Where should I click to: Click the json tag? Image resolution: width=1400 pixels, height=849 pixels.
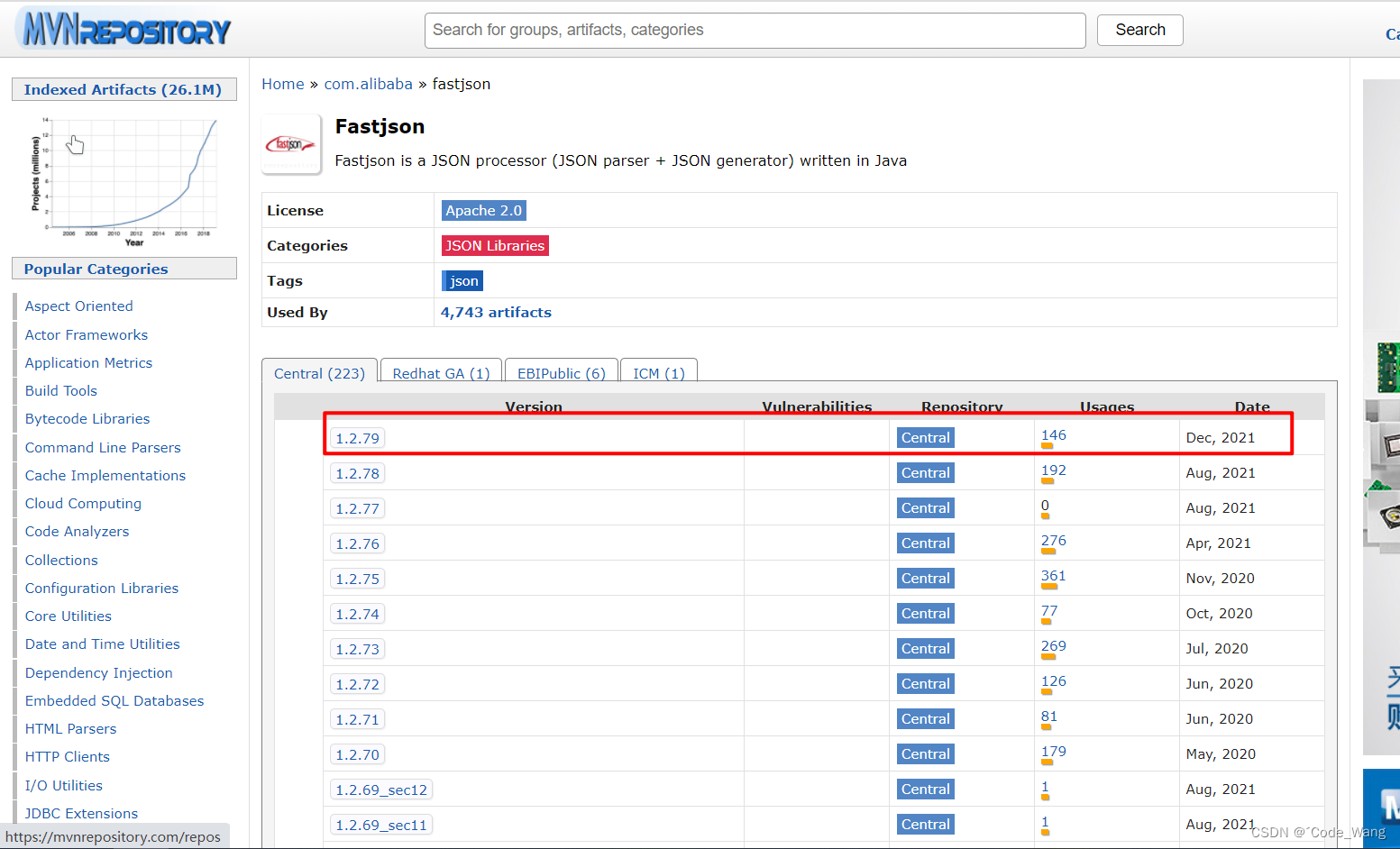tap(462, 280)
